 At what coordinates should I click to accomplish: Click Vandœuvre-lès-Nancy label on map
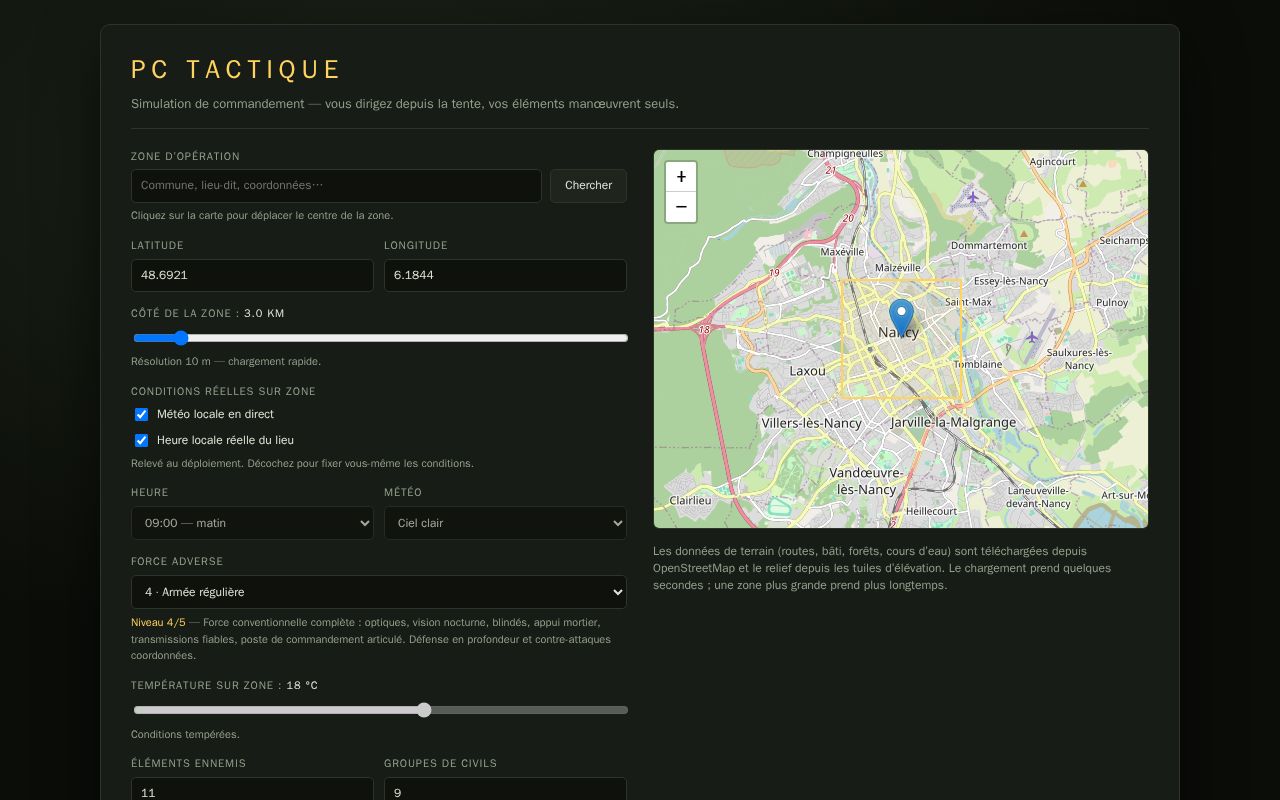[x=866, y=481]
